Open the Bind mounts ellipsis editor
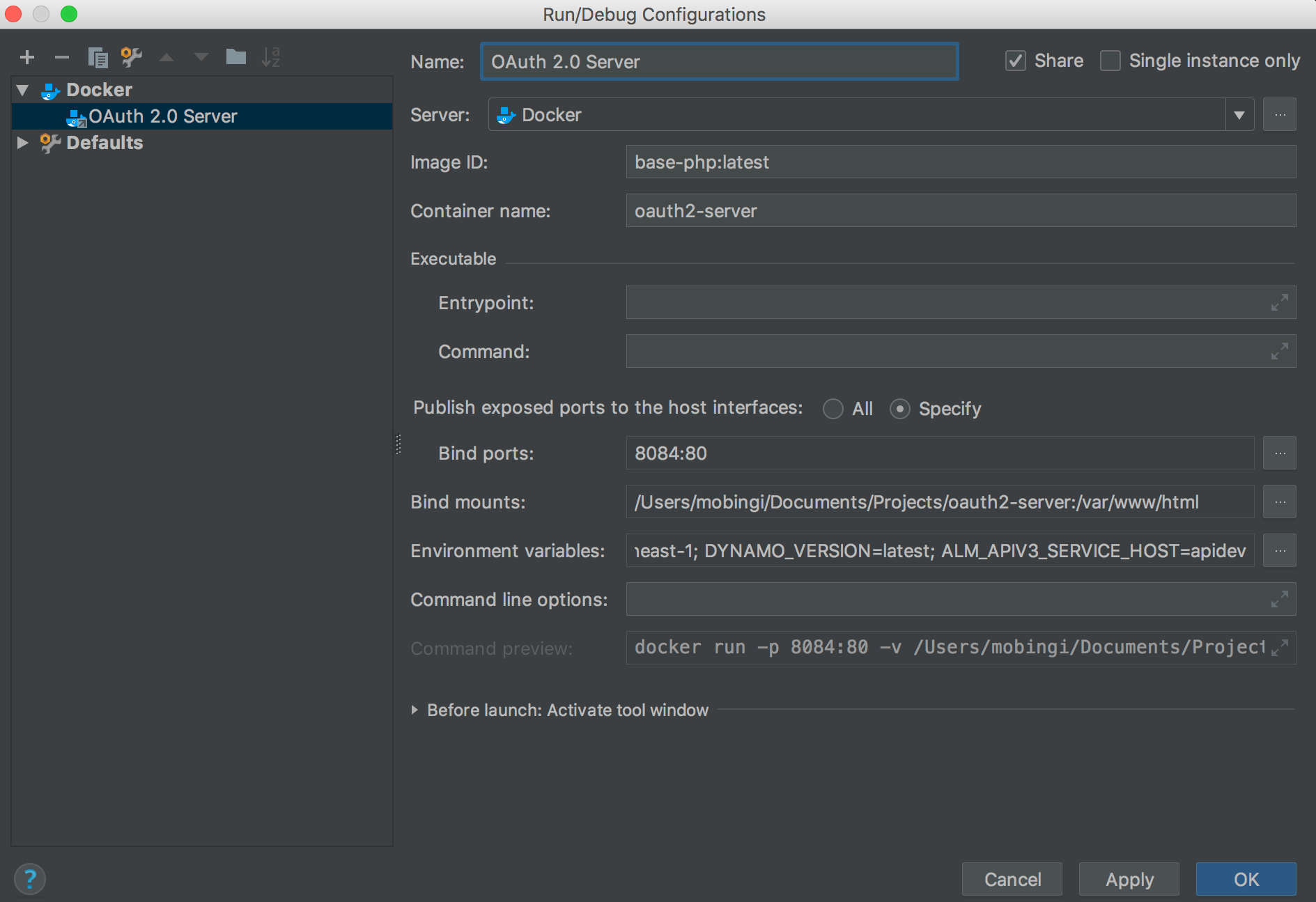Screen dimensions: 1316x902 (1280, 502)
